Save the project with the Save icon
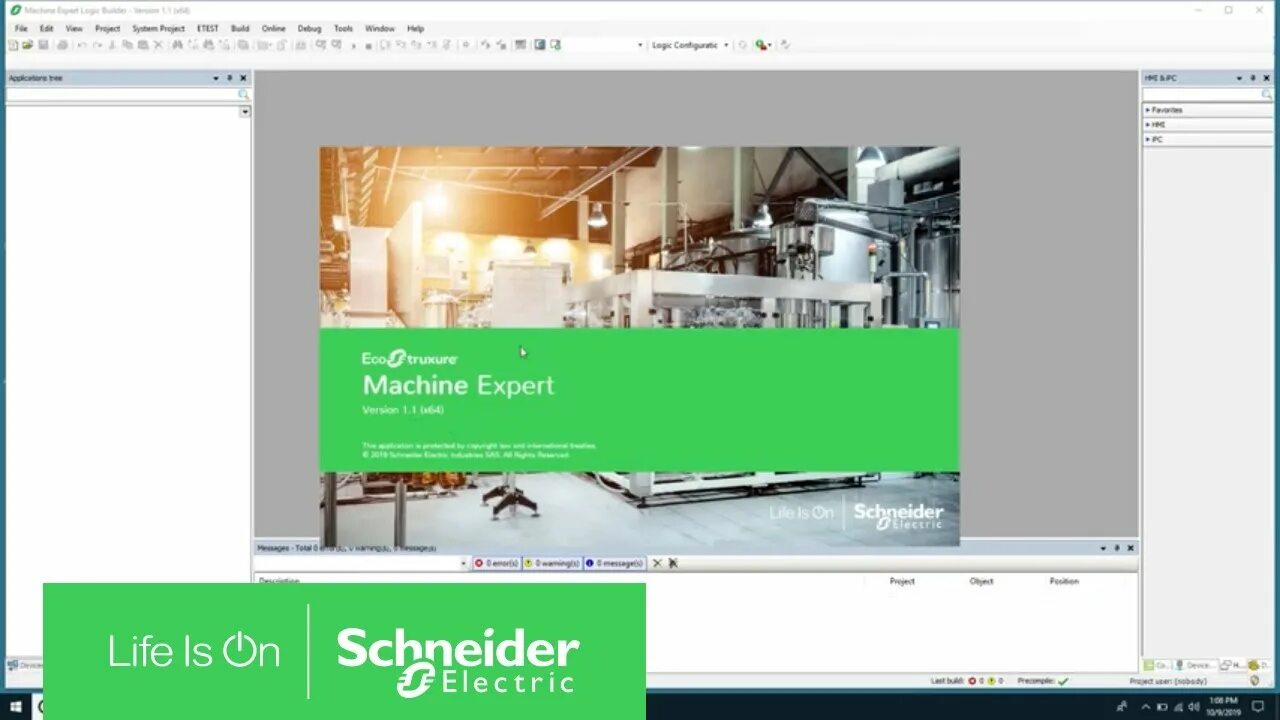Screen dimensions: 1280x720 pos(44,44)
